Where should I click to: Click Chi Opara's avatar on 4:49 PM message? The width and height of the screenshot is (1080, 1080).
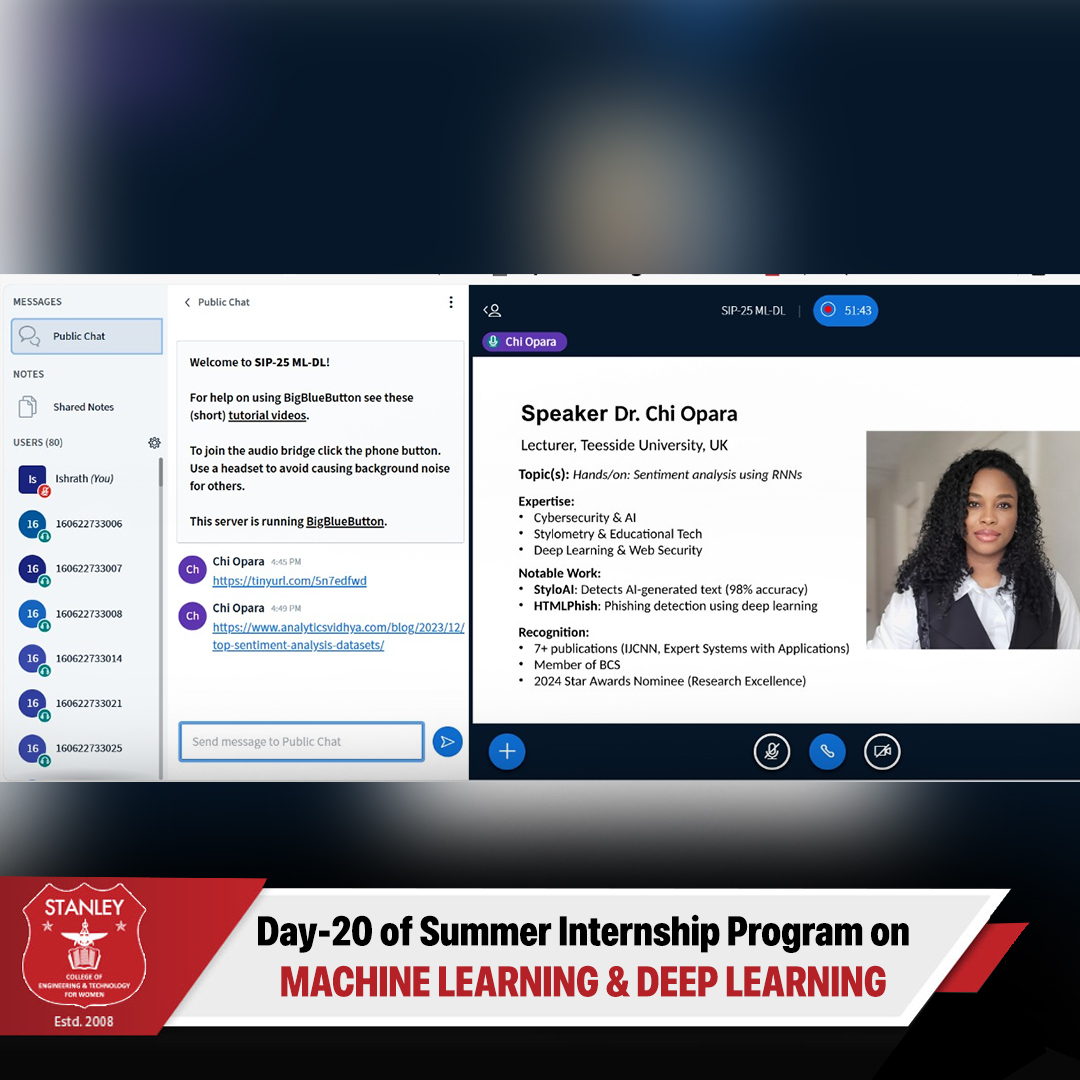[x=193, y=616]
